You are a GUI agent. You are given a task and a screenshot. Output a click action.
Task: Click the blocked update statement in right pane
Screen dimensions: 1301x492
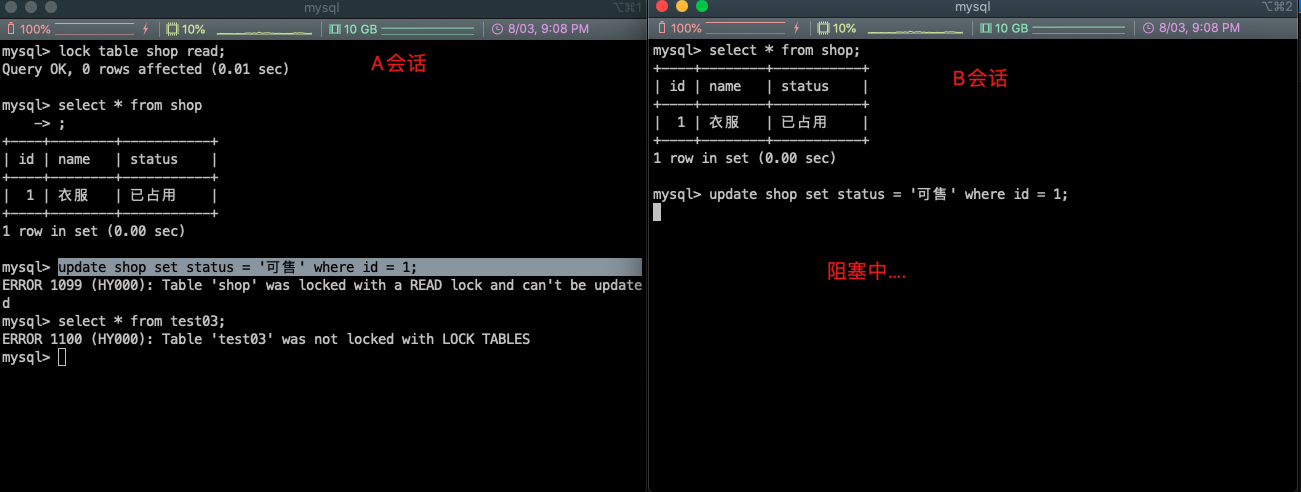889,194
